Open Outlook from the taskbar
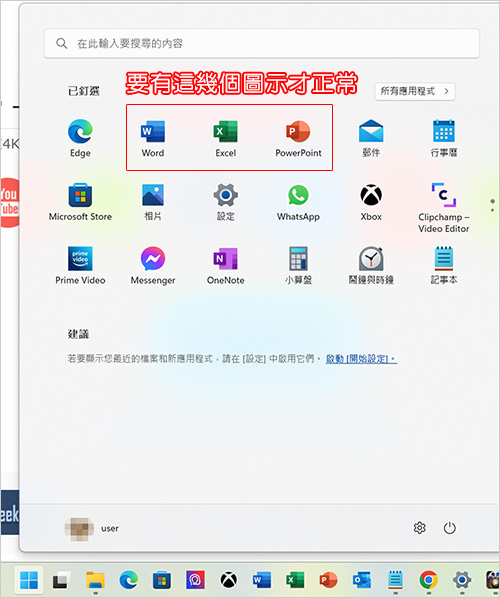Viewport: 500px width, 598px height. pyautogui.click(x=362, y=580)
